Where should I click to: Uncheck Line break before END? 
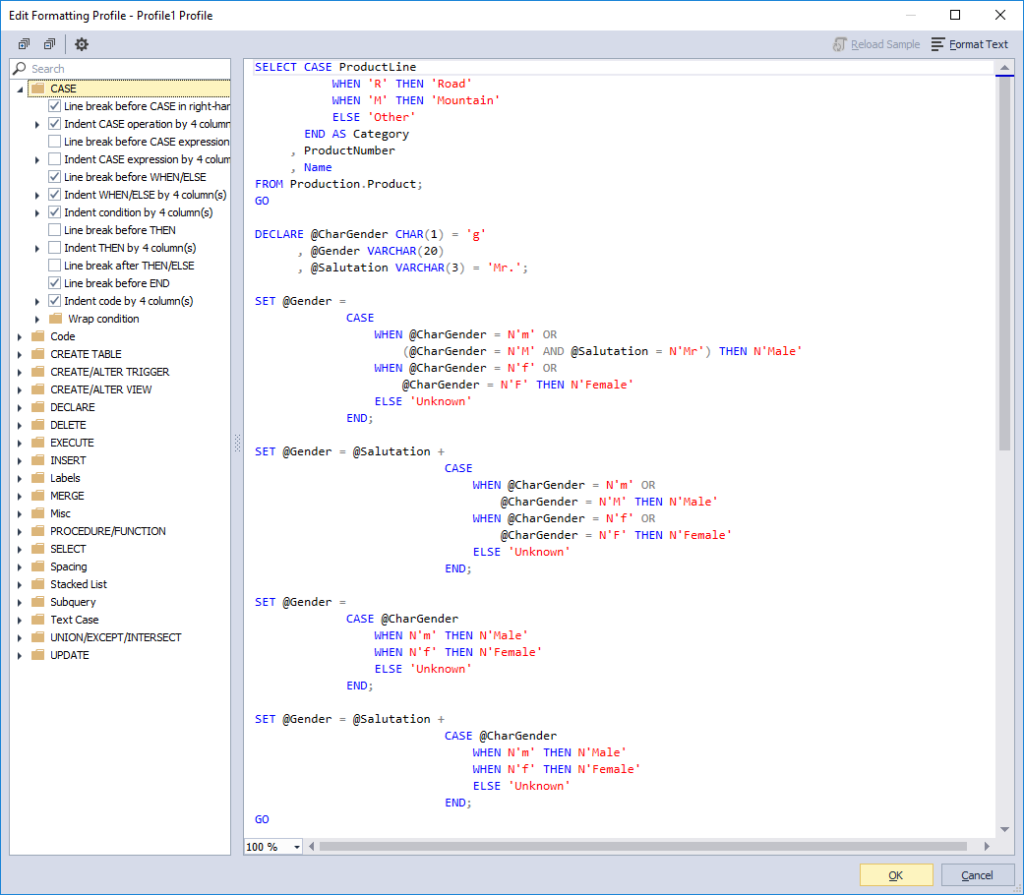(55, 283)
